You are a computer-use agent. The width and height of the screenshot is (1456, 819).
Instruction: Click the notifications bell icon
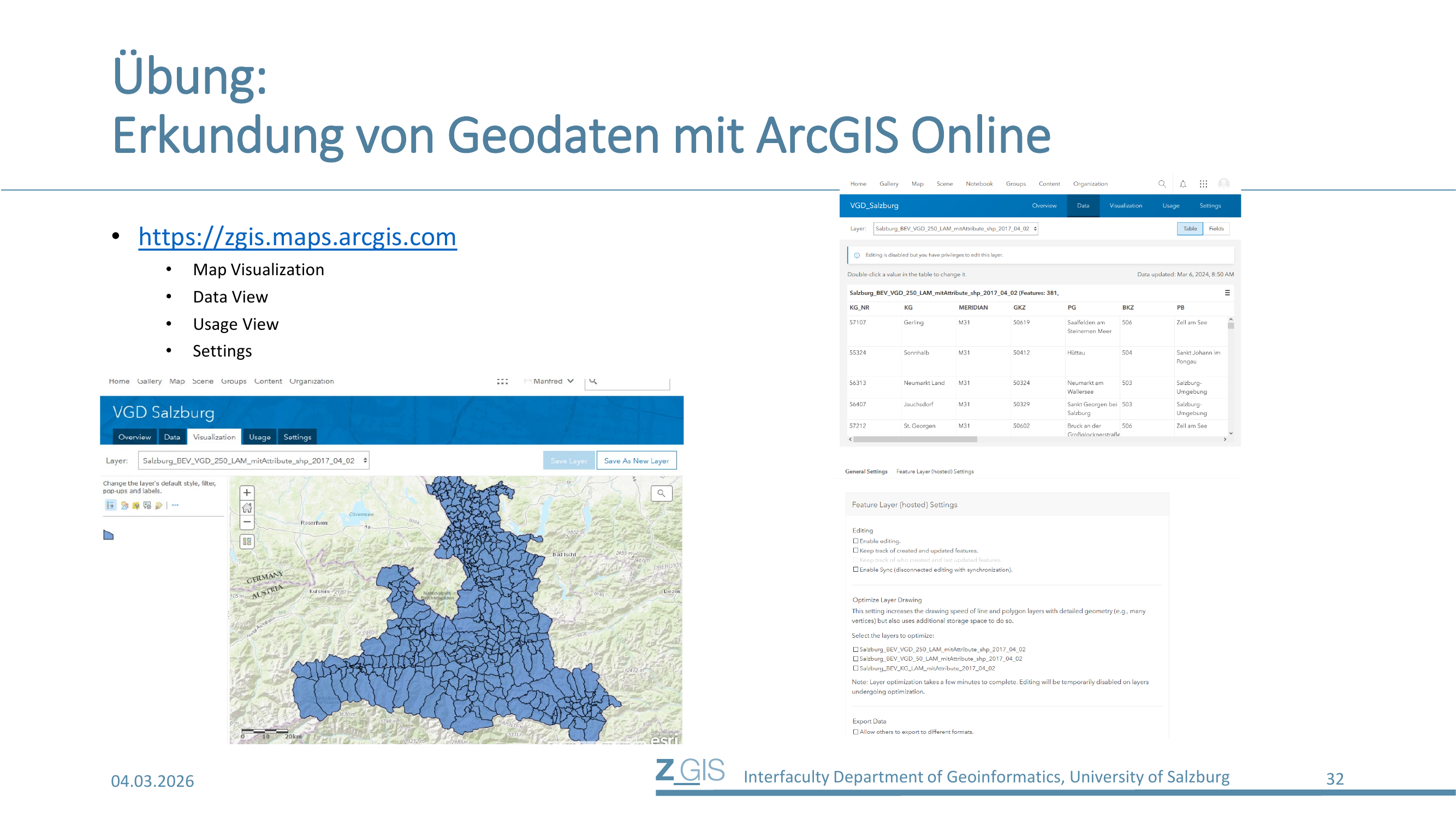pyautogui.click(x=1182, y=183)
